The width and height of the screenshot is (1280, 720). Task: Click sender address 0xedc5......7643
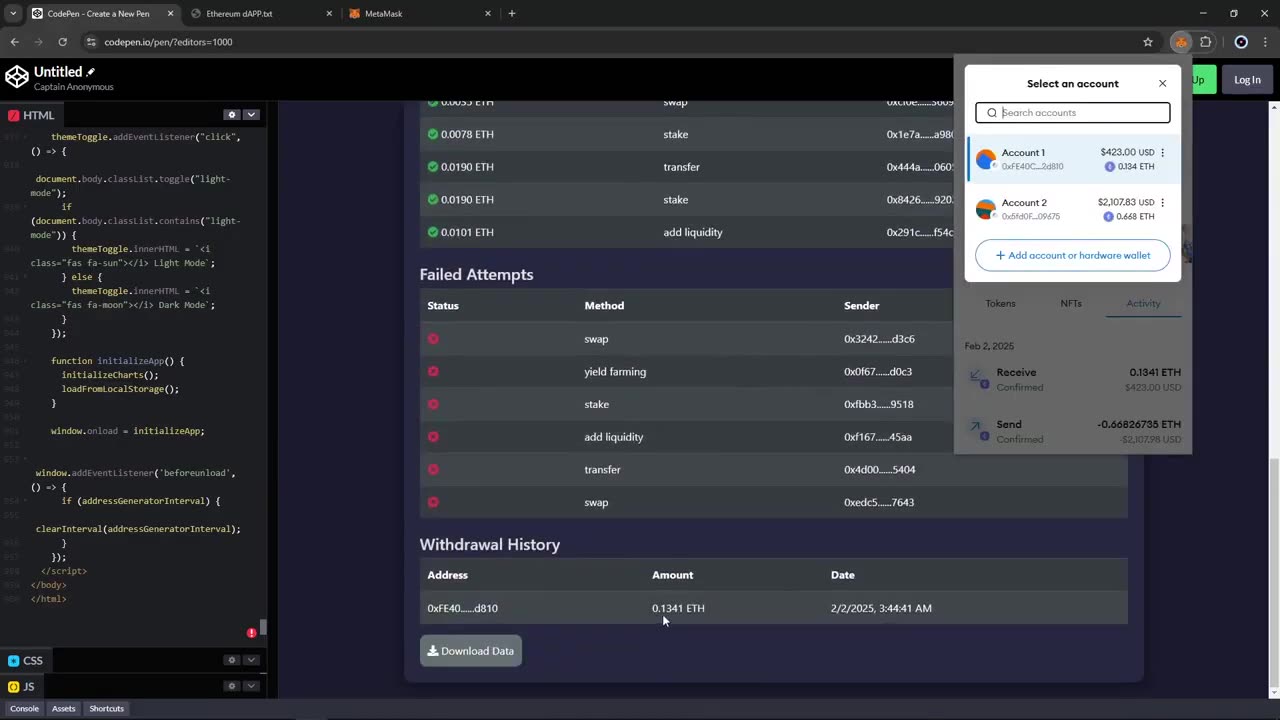point(879,502)
